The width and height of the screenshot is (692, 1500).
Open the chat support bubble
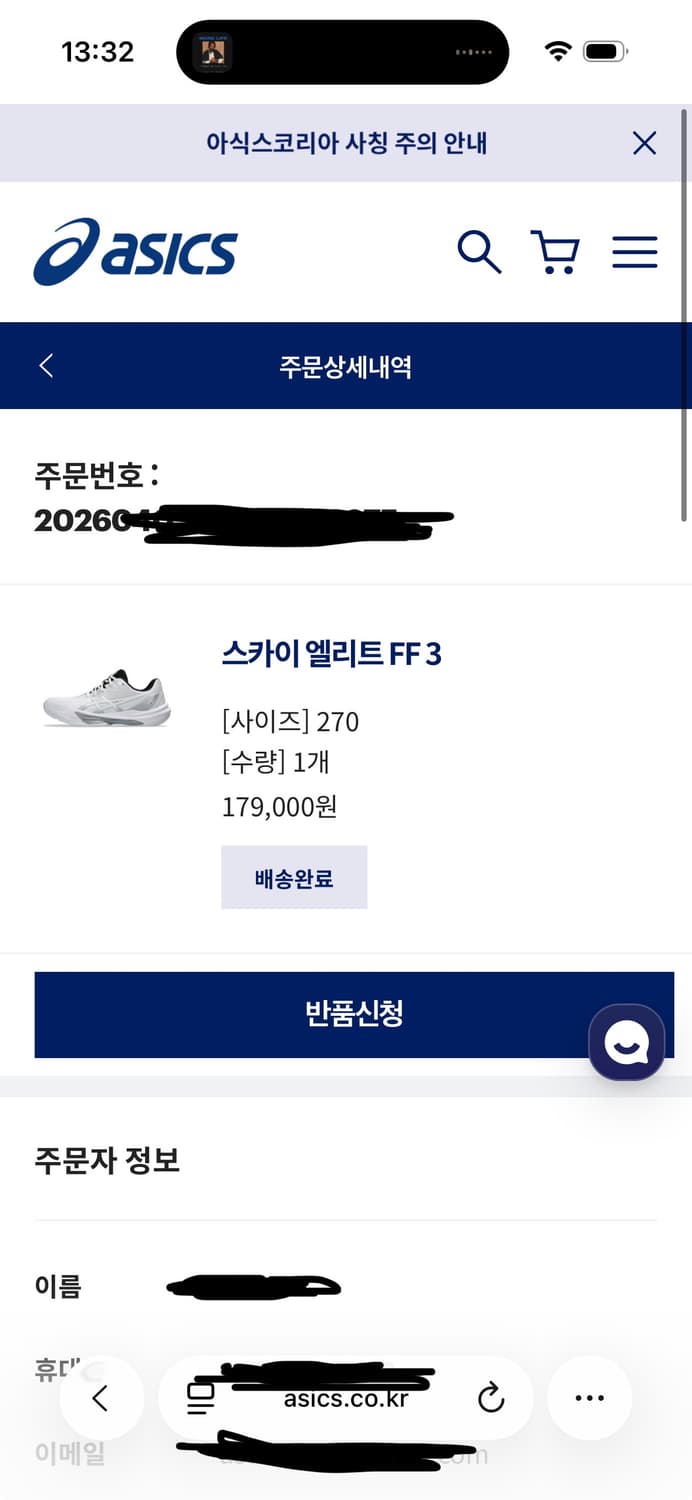click(x=627, y=1043)
